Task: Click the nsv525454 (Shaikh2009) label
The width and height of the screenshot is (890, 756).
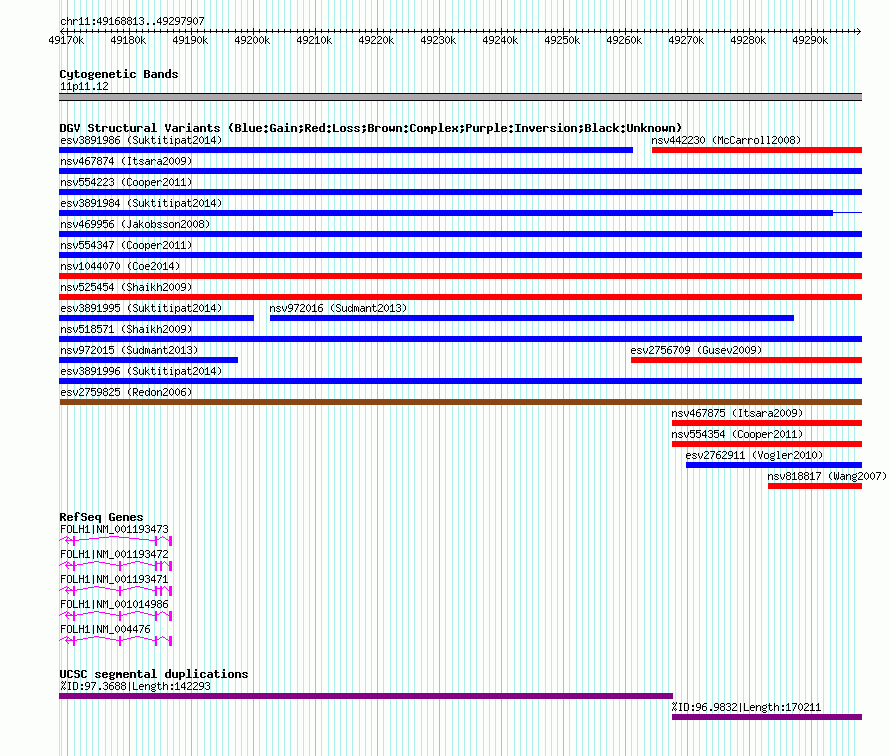Action: (x=126, y=287)
